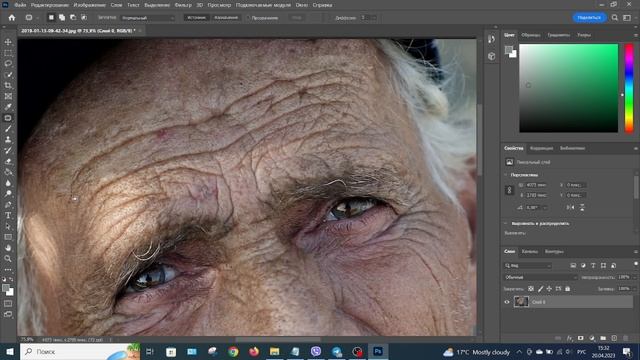The image size is (640, 360).
Task: Go to the Home screen icon
Action: coord(12,18)
